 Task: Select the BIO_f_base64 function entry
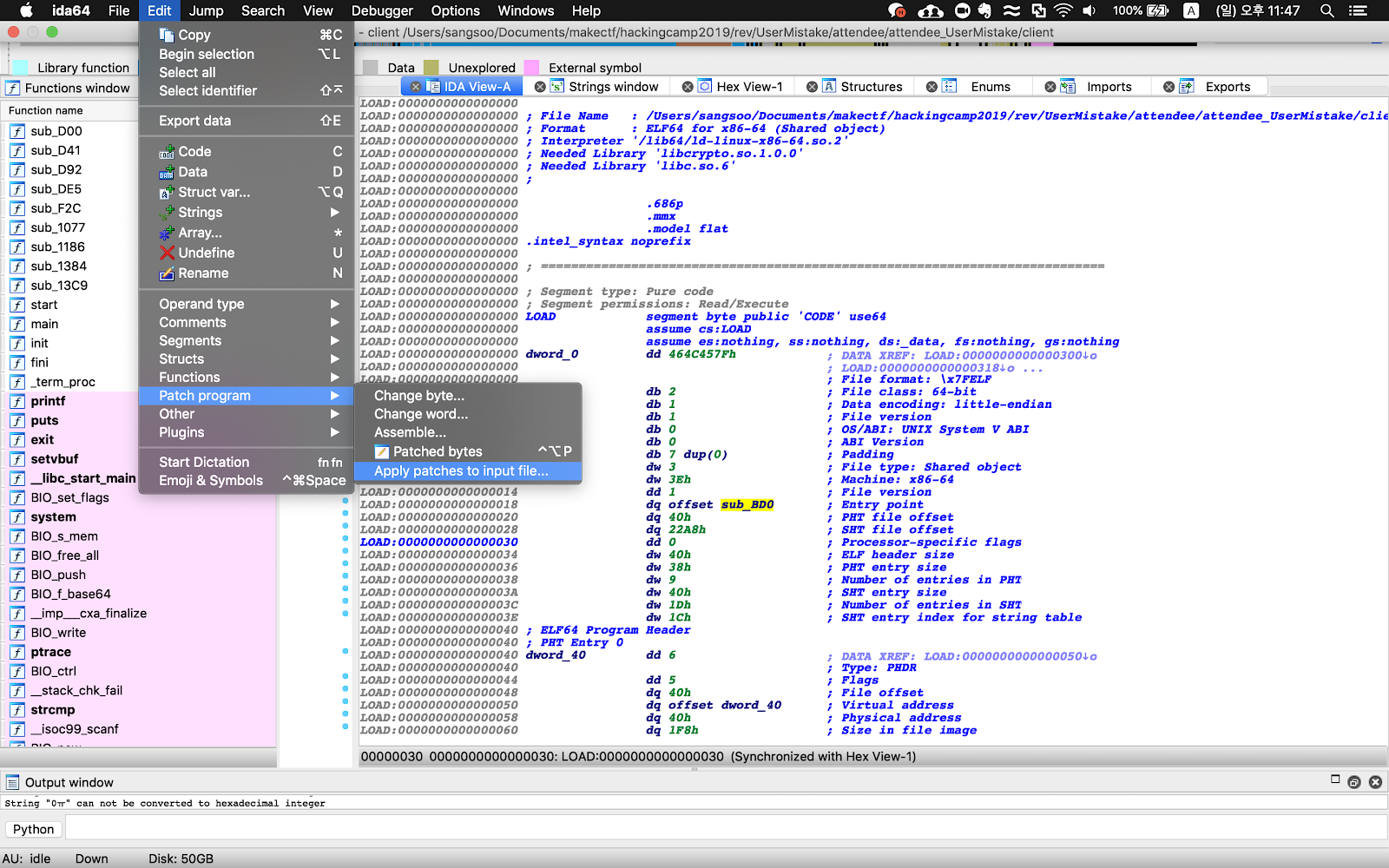(70, 594)
